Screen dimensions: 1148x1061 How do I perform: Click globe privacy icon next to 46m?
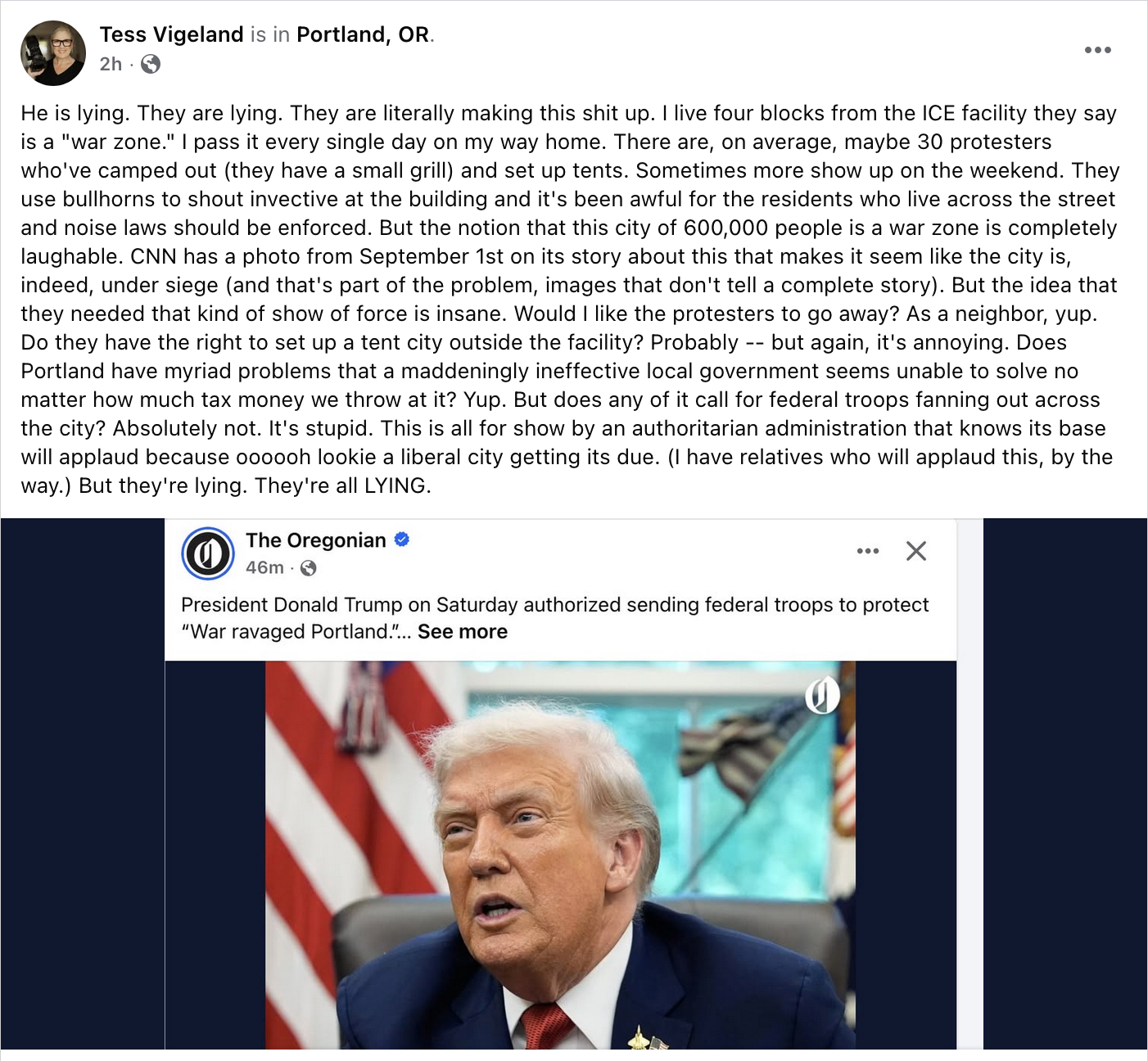point(309,568)
